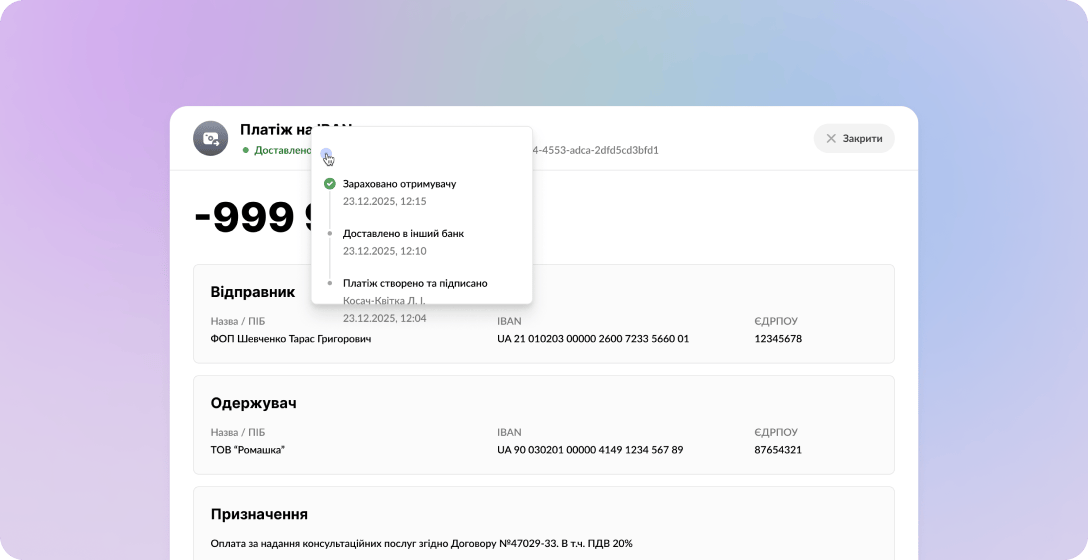Click the Закрити close button
1088x560 pixels.
click(x=854, y=139)
